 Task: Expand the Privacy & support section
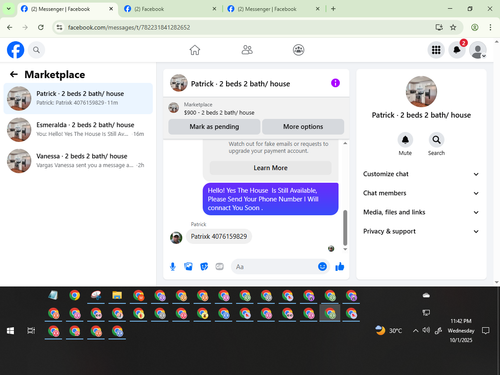[x=421, y=231]
